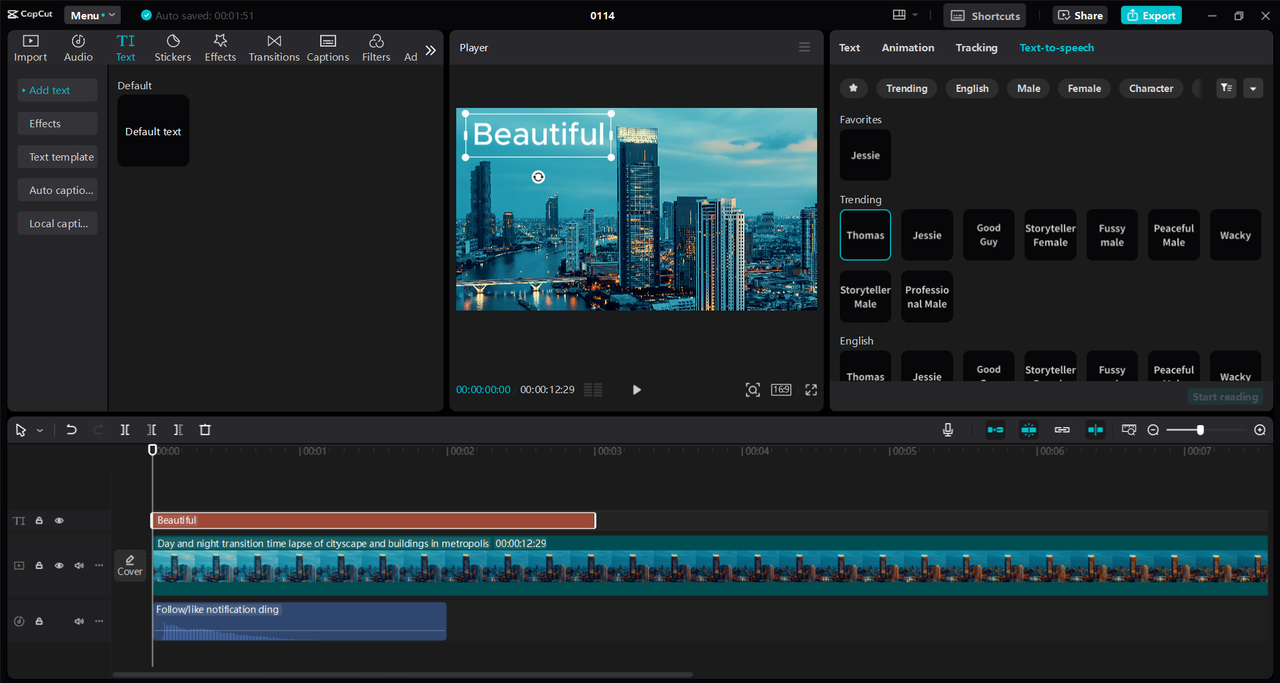Filter voices by Character

click(1151, 88)
